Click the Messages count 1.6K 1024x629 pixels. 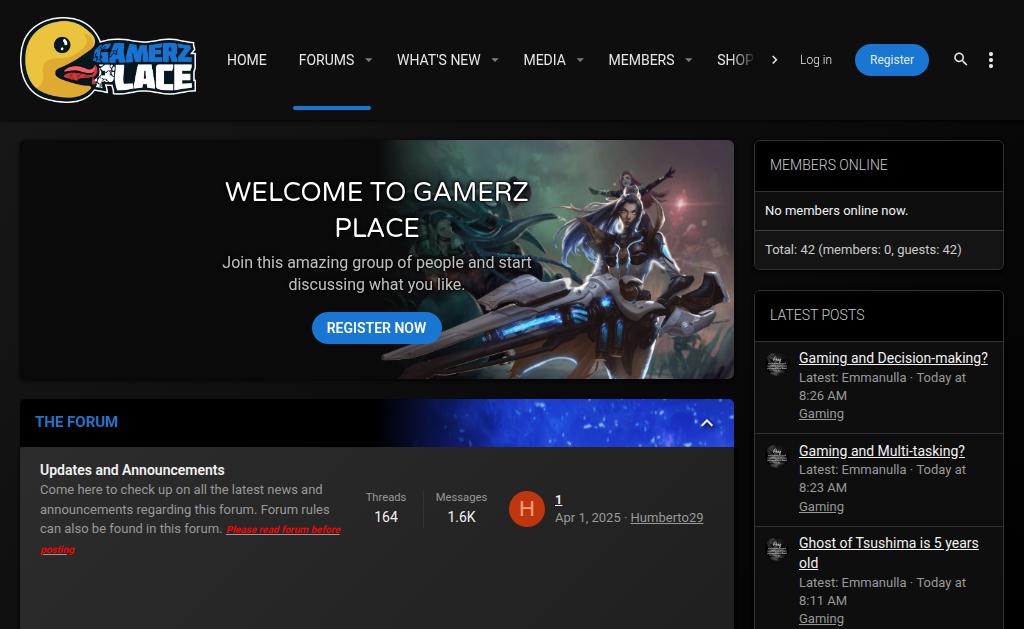[461, 517]
